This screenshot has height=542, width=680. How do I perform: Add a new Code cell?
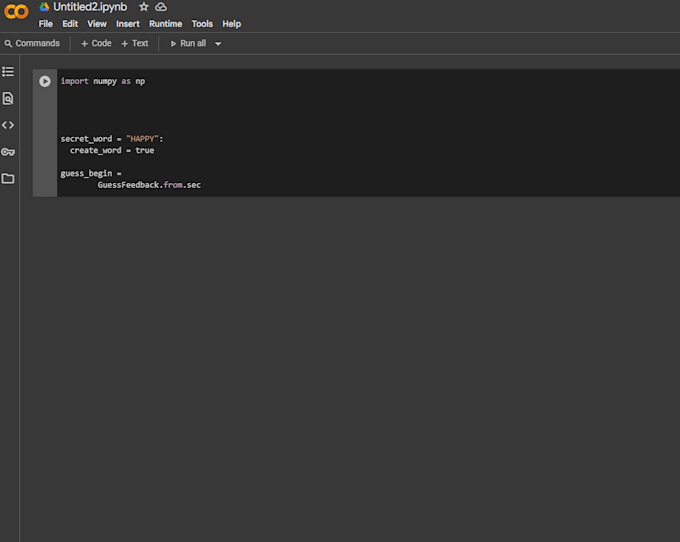click(x=96, y=44)
